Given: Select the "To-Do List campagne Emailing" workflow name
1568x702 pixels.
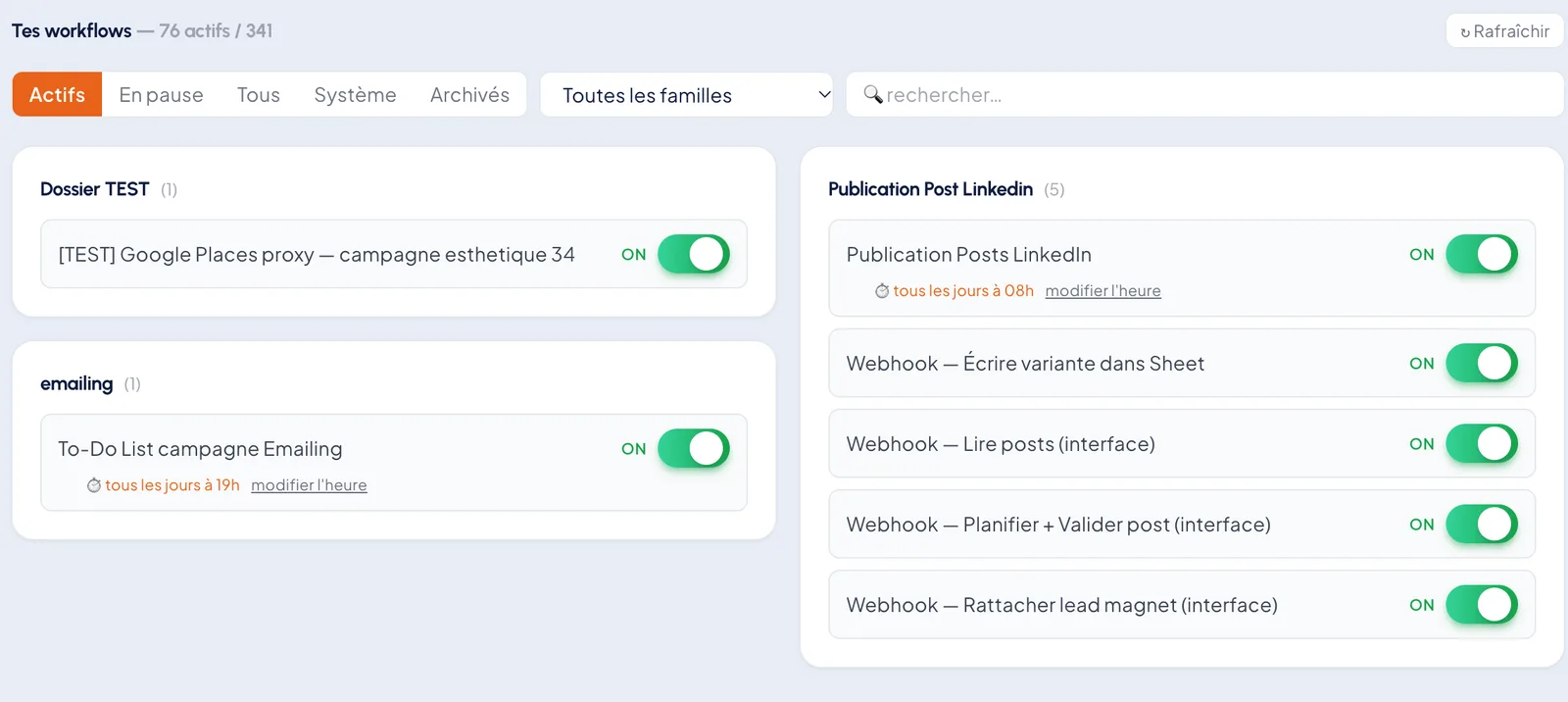Looking at the screenshot, I should coord(200,449).
